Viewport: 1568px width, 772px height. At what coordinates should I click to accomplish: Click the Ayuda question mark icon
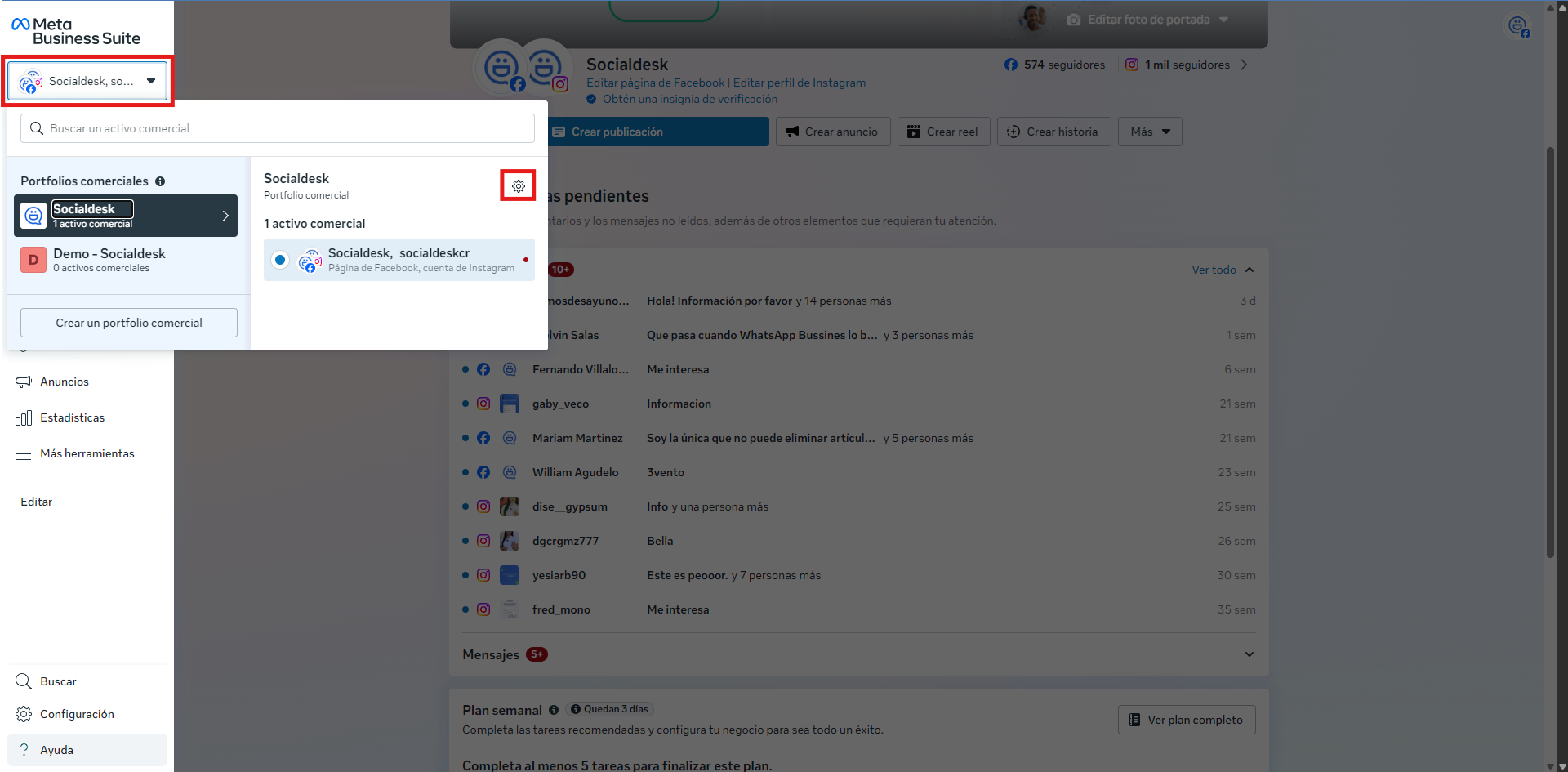click(x=24, y=750)
